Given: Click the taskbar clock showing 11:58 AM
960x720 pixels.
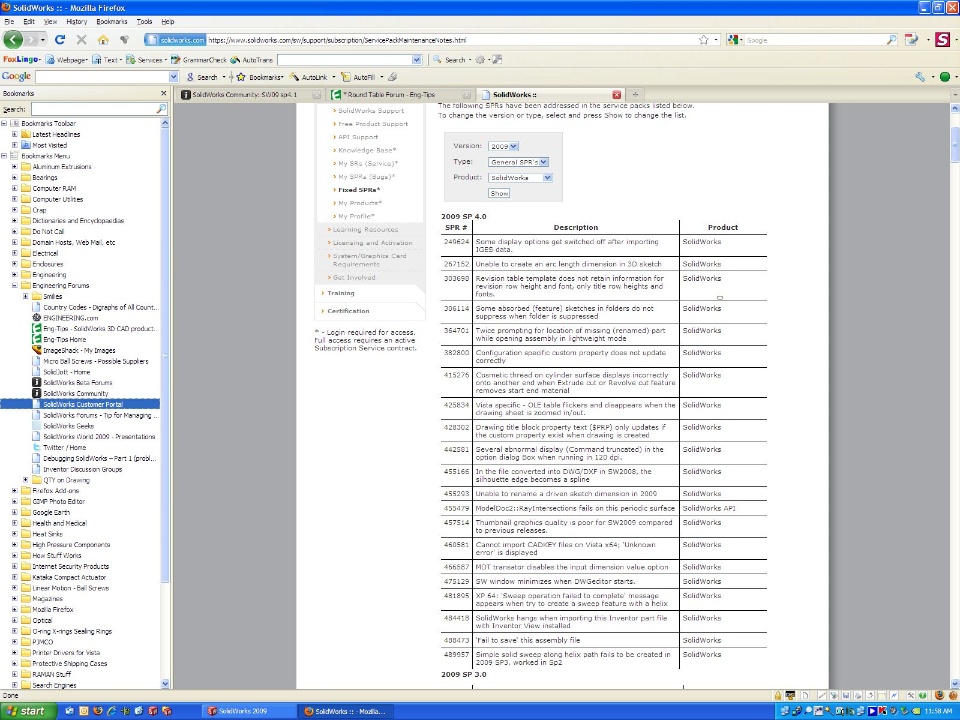Looking at the screenshot, I should click(939, 711).
